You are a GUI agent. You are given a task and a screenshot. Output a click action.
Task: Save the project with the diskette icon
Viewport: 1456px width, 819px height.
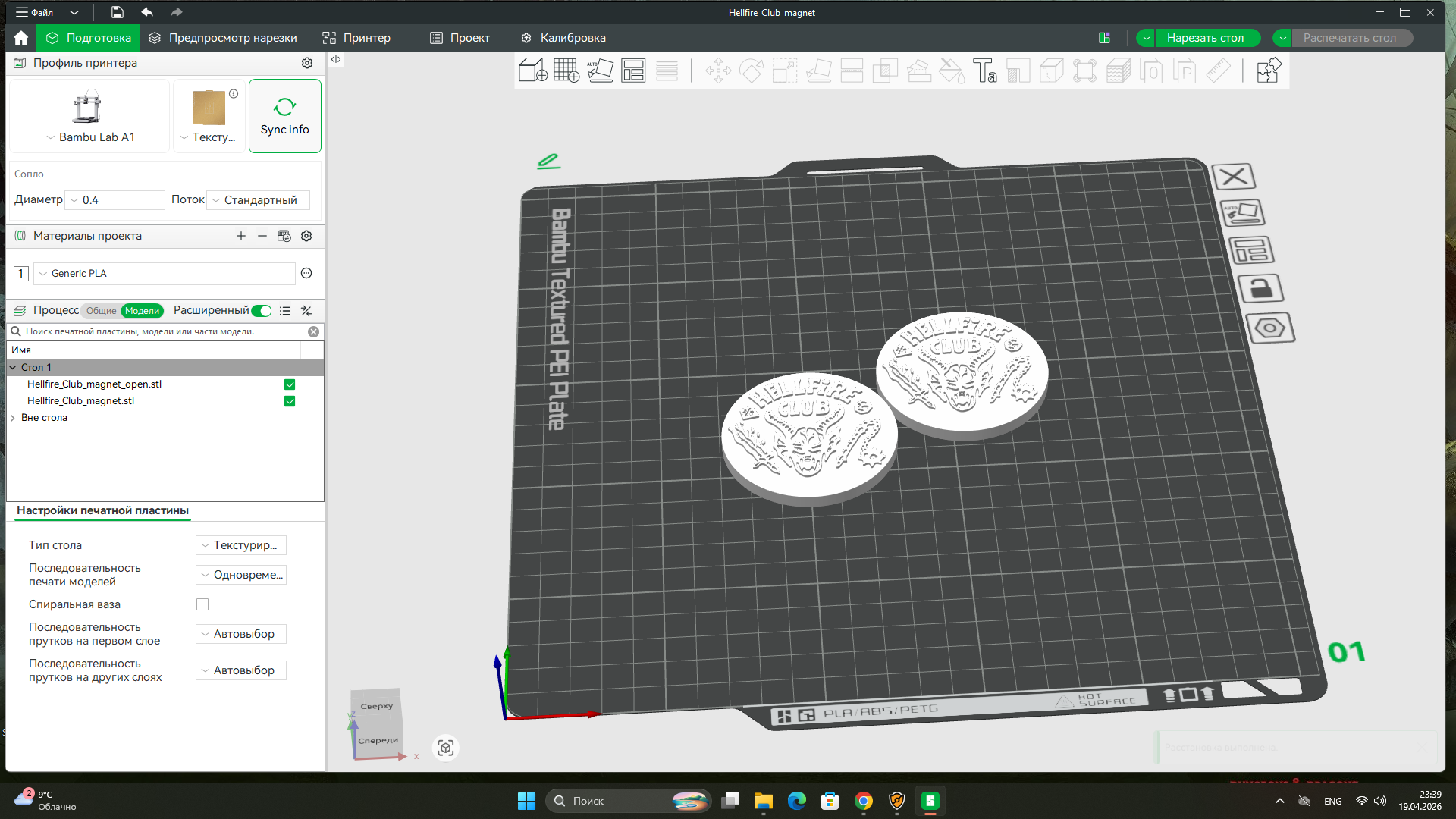pyautogui.click(x=117, y=12)
